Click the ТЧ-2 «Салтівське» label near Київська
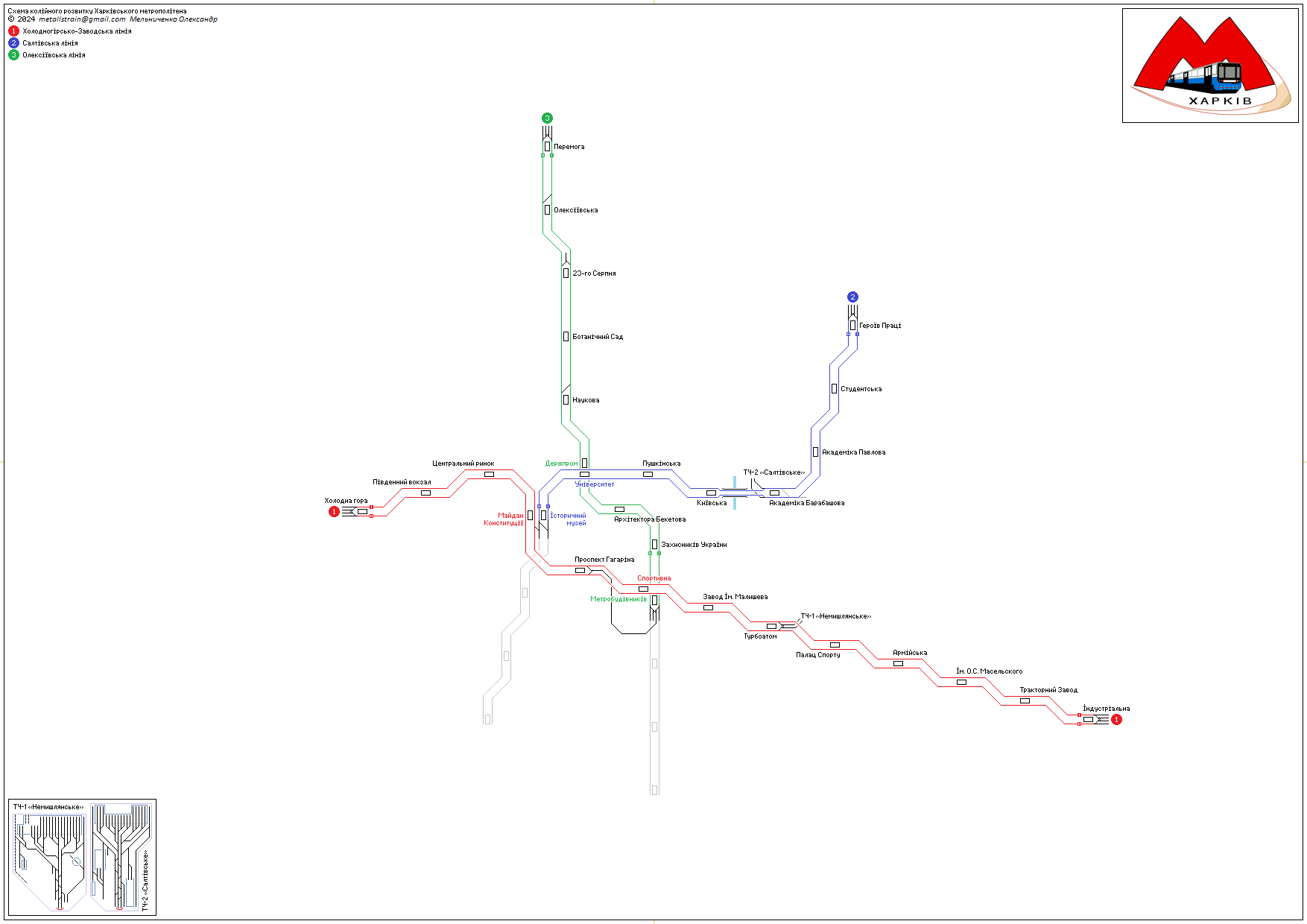This screenshot has width=1307, height=924. (773, 472)
